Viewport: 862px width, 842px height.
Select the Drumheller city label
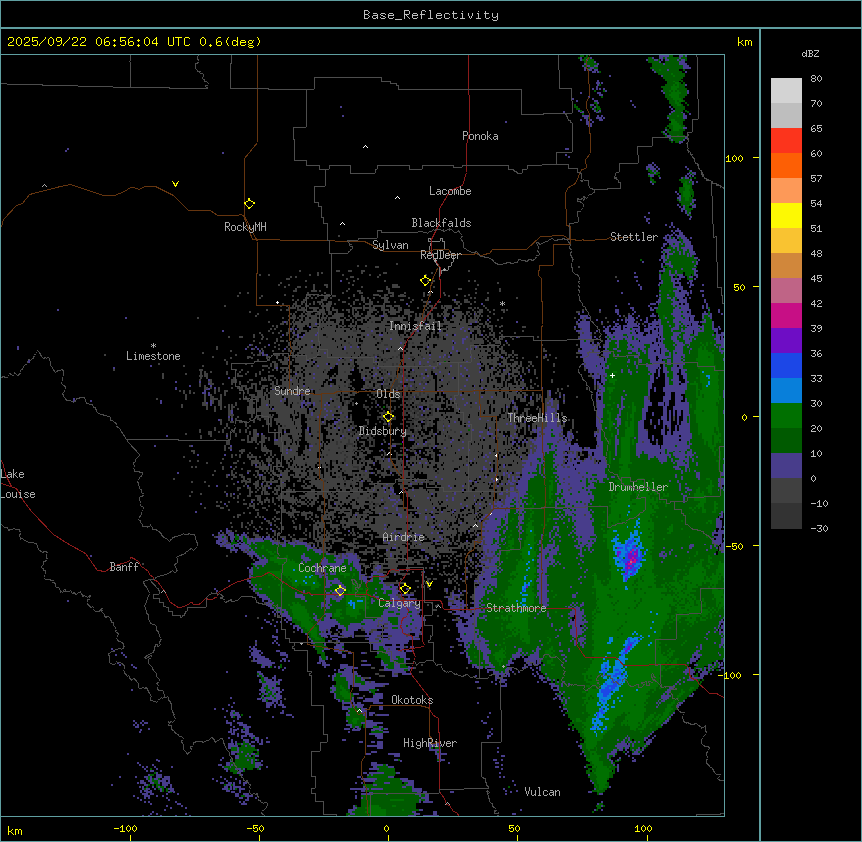click(x=637, y=487)
